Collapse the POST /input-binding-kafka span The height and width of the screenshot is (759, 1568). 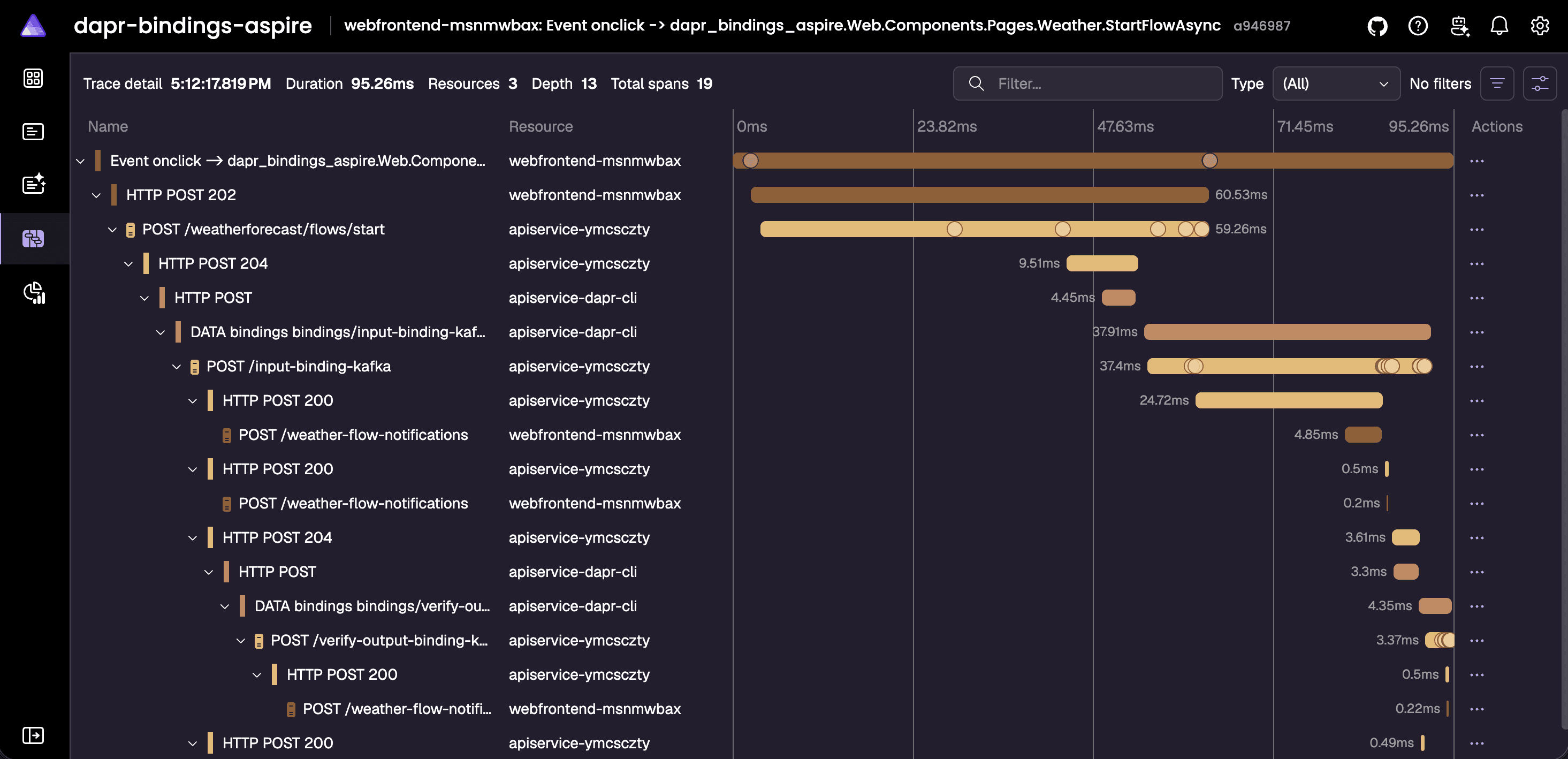click(x=177, y=367)
